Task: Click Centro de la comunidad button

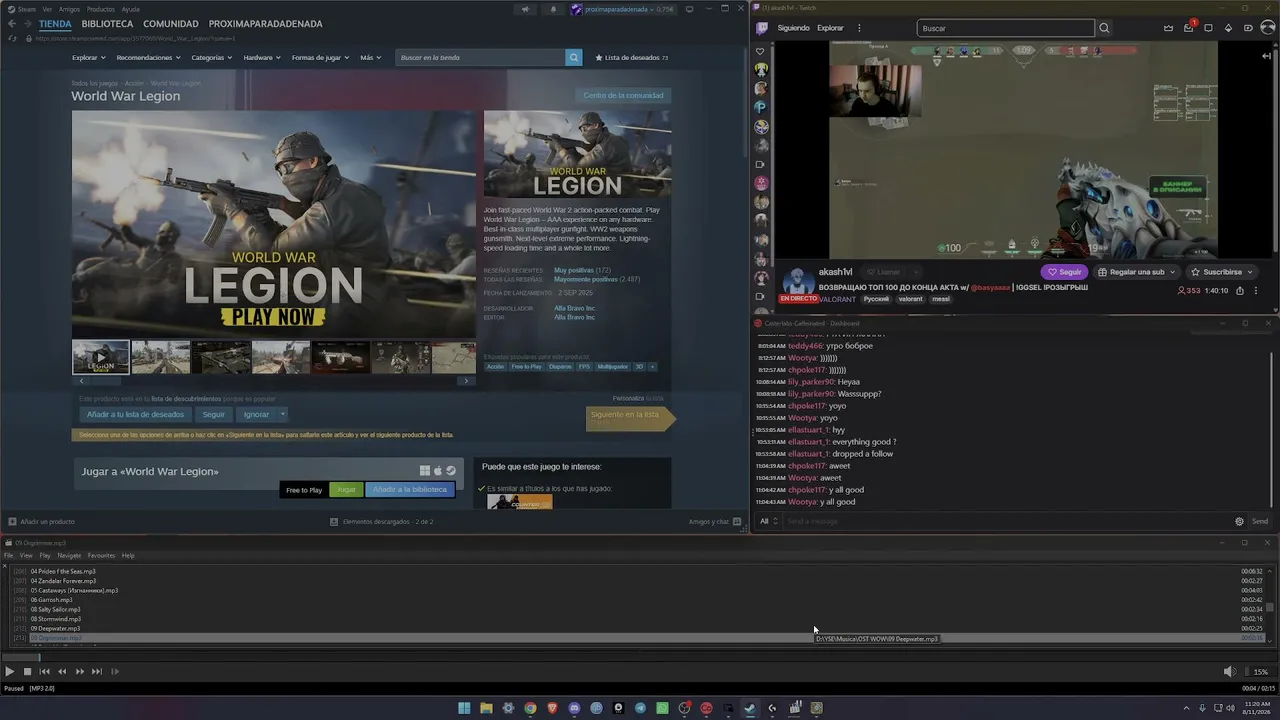Action: 623,95
